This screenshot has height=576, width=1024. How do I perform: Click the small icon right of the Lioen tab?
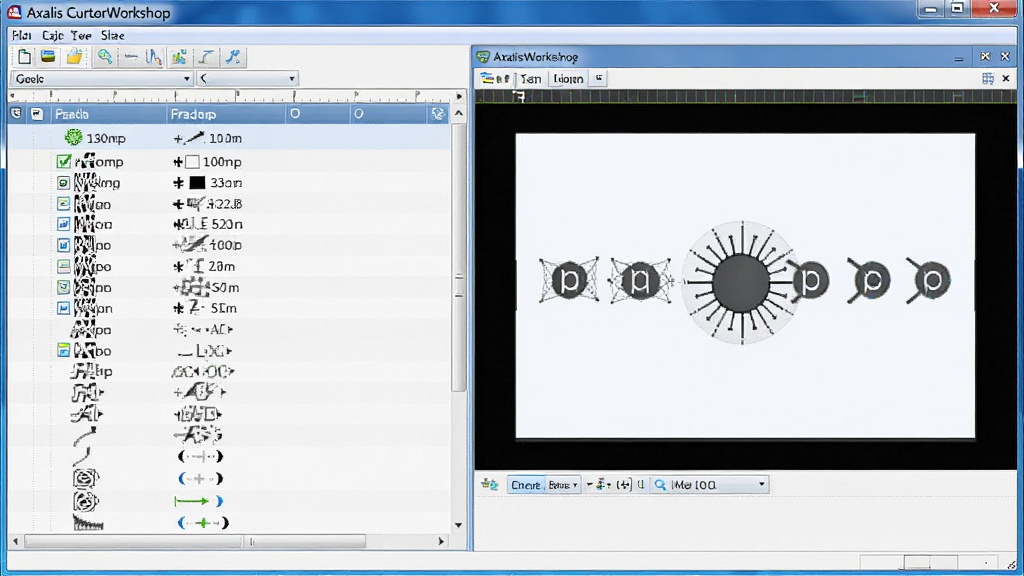pos(598,78)
